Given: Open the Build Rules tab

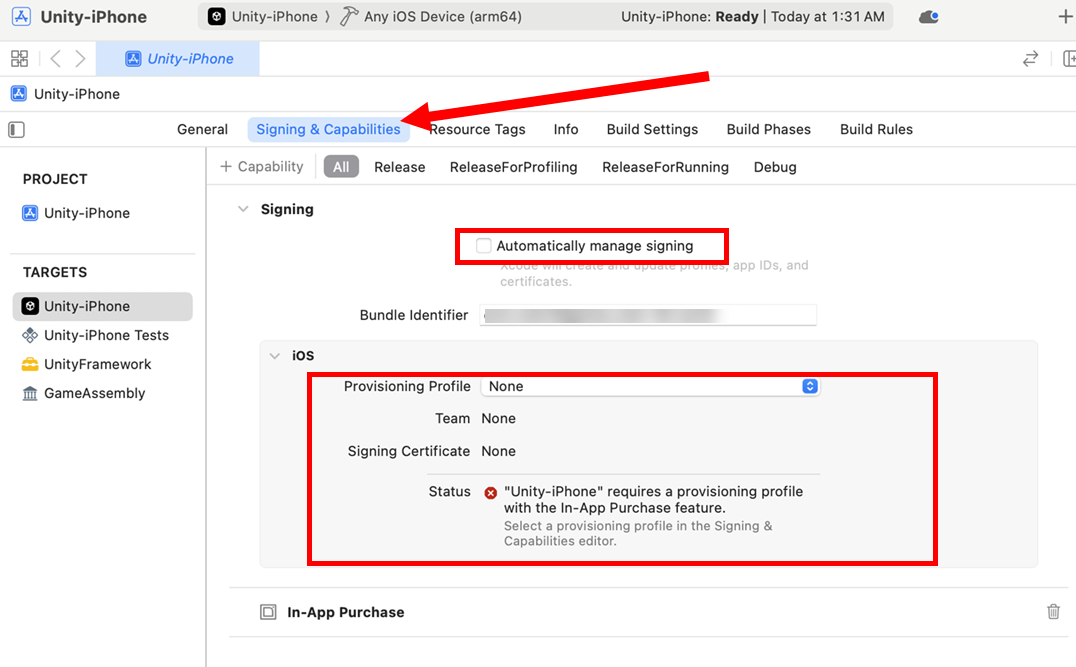Looking at the screenshot, I should (876, 130).
